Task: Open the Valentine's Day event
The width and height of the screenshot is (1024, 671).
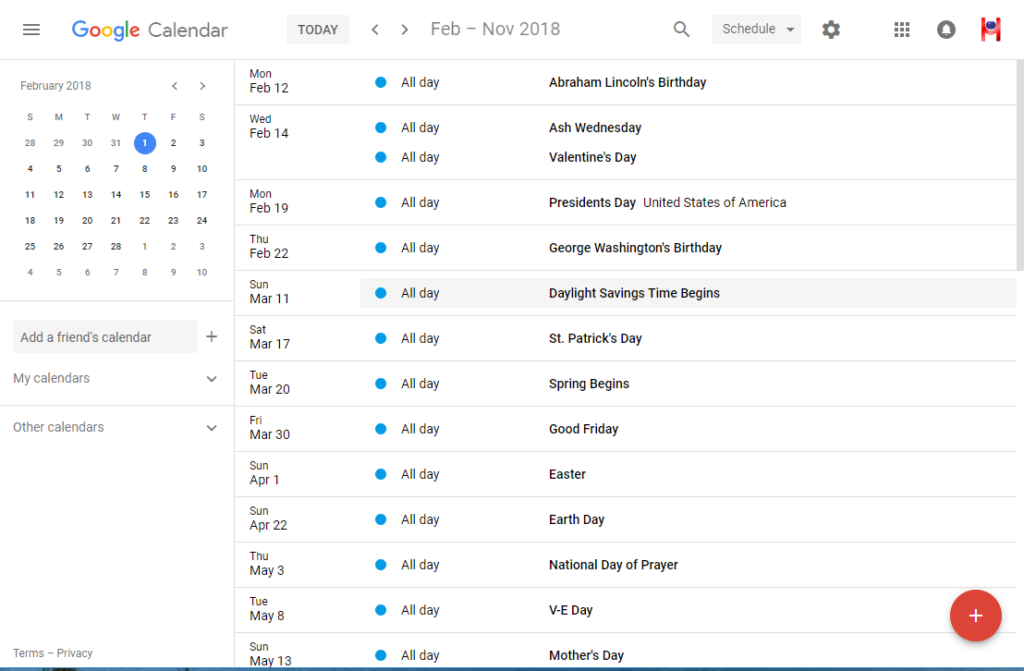Action: [592, 157]
